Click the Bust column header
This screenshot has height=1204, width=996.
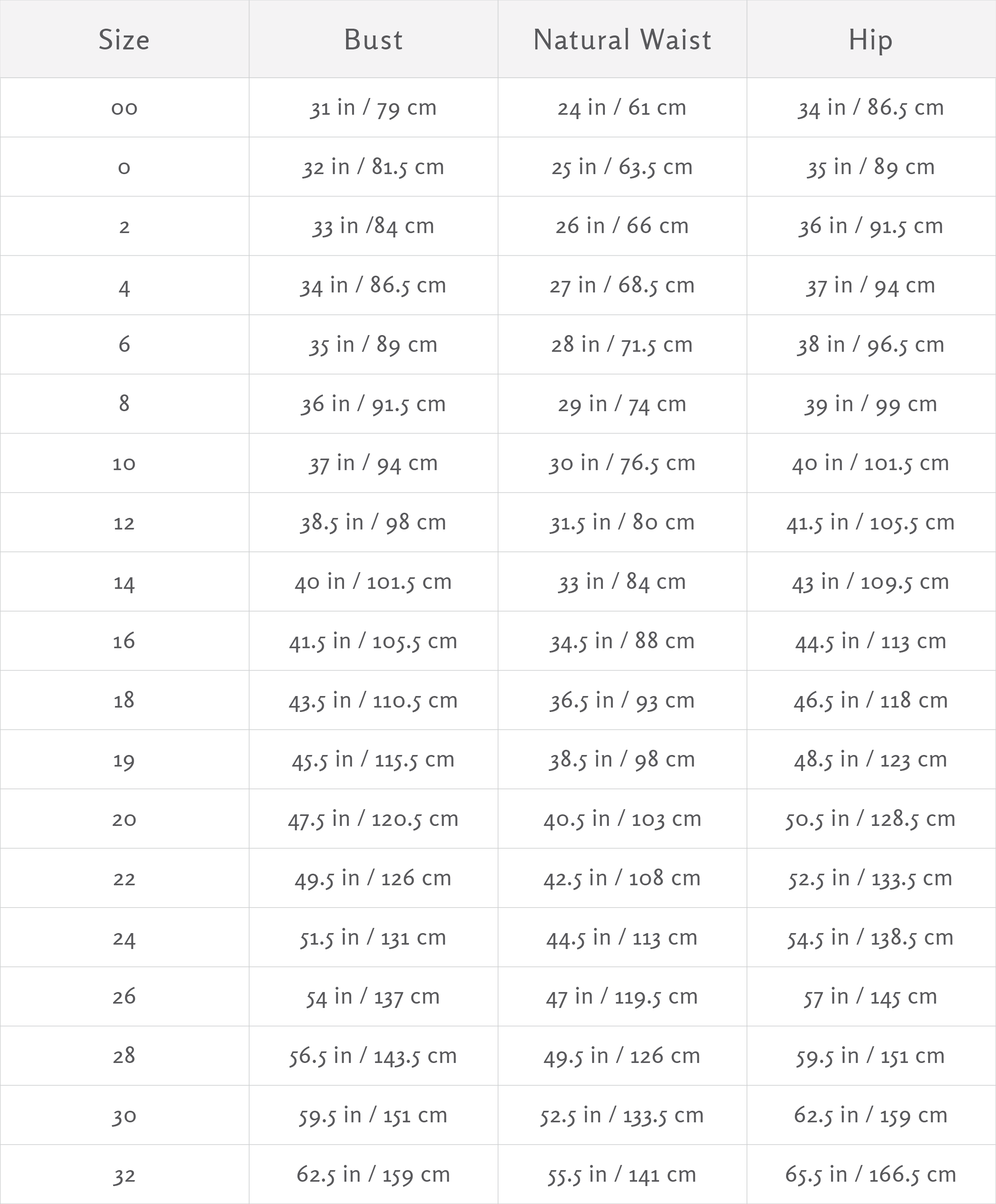[x=373, y=40]
